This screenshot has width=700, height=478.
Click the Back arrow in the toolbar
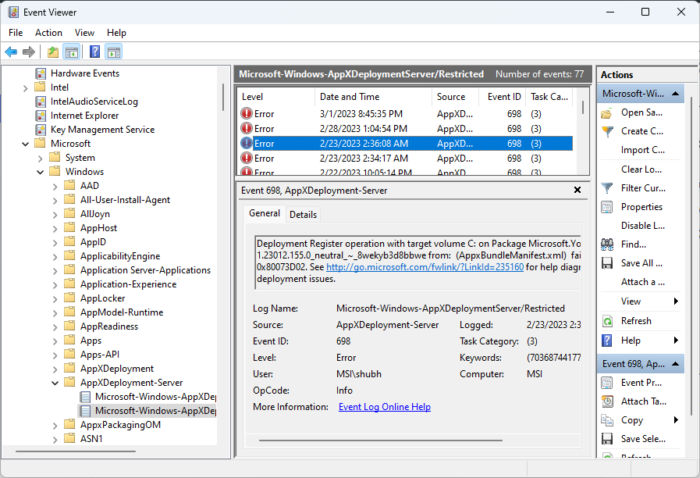pos(11,52)
